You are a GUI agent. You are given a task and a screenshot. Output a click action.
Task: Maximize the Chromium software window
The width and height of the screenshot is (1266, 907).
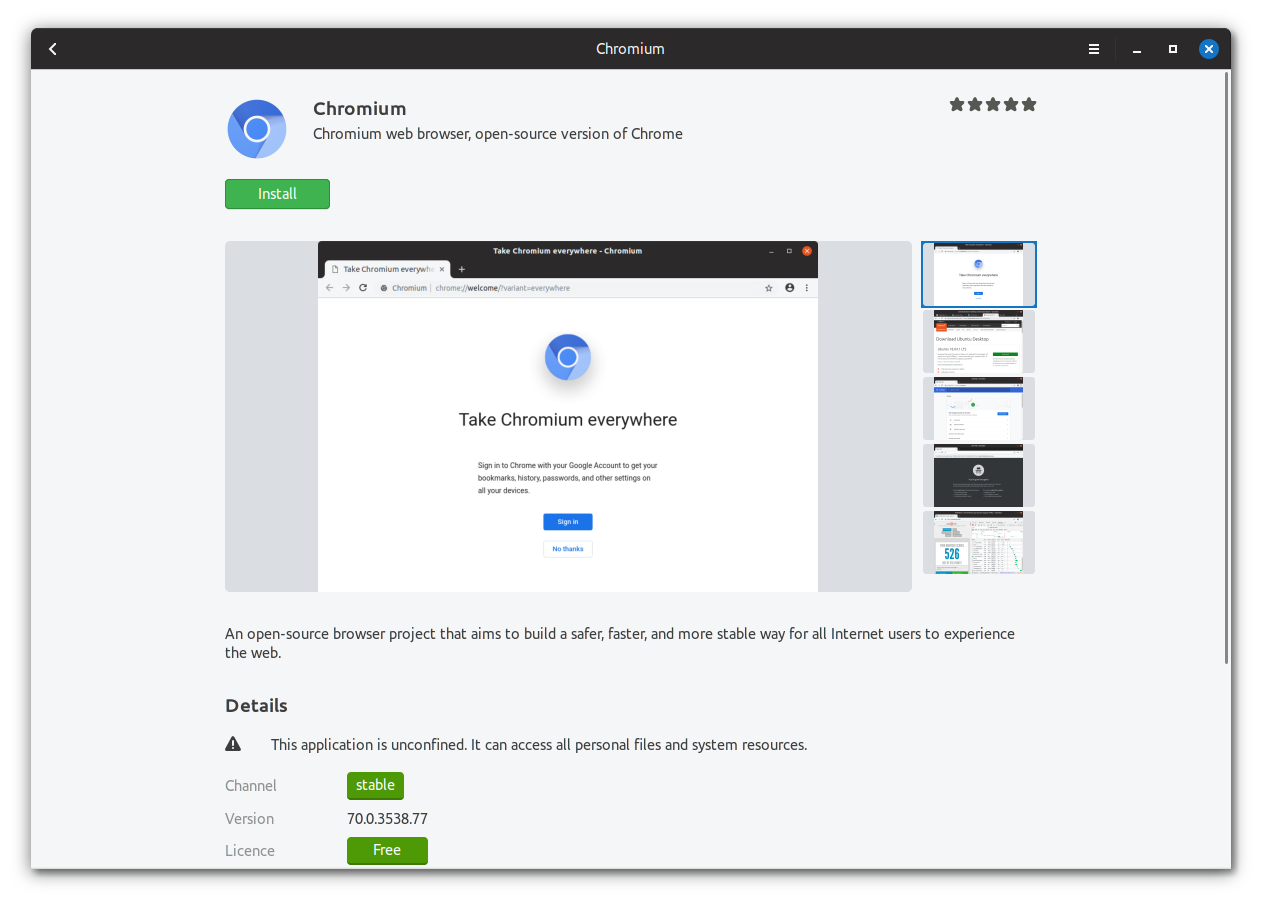click(1173, 49)
